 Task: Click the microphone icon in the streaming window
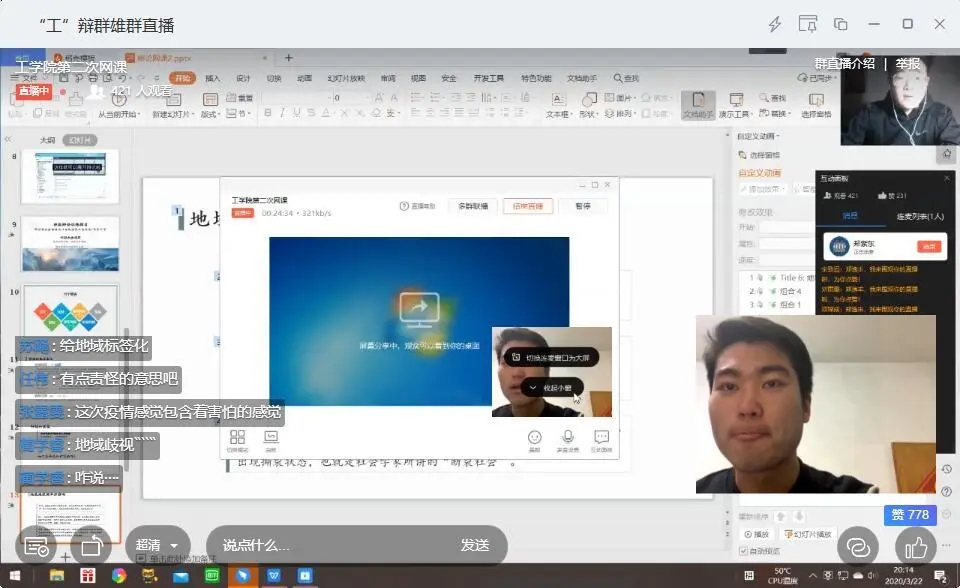(x=568, y=436)
